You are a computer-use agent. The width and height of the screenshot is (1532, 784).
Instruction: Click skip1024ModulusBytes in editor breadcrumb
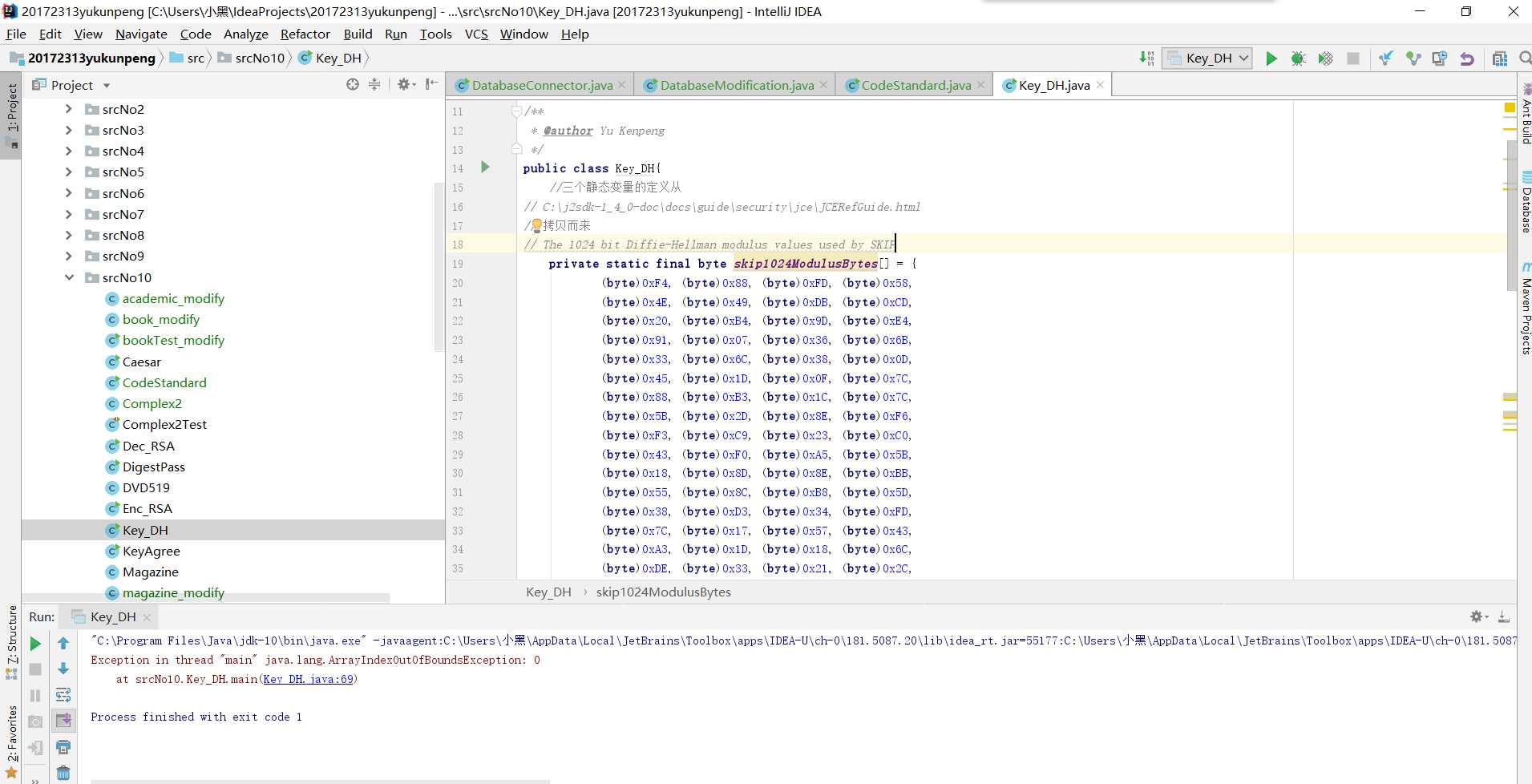point(663,592)
